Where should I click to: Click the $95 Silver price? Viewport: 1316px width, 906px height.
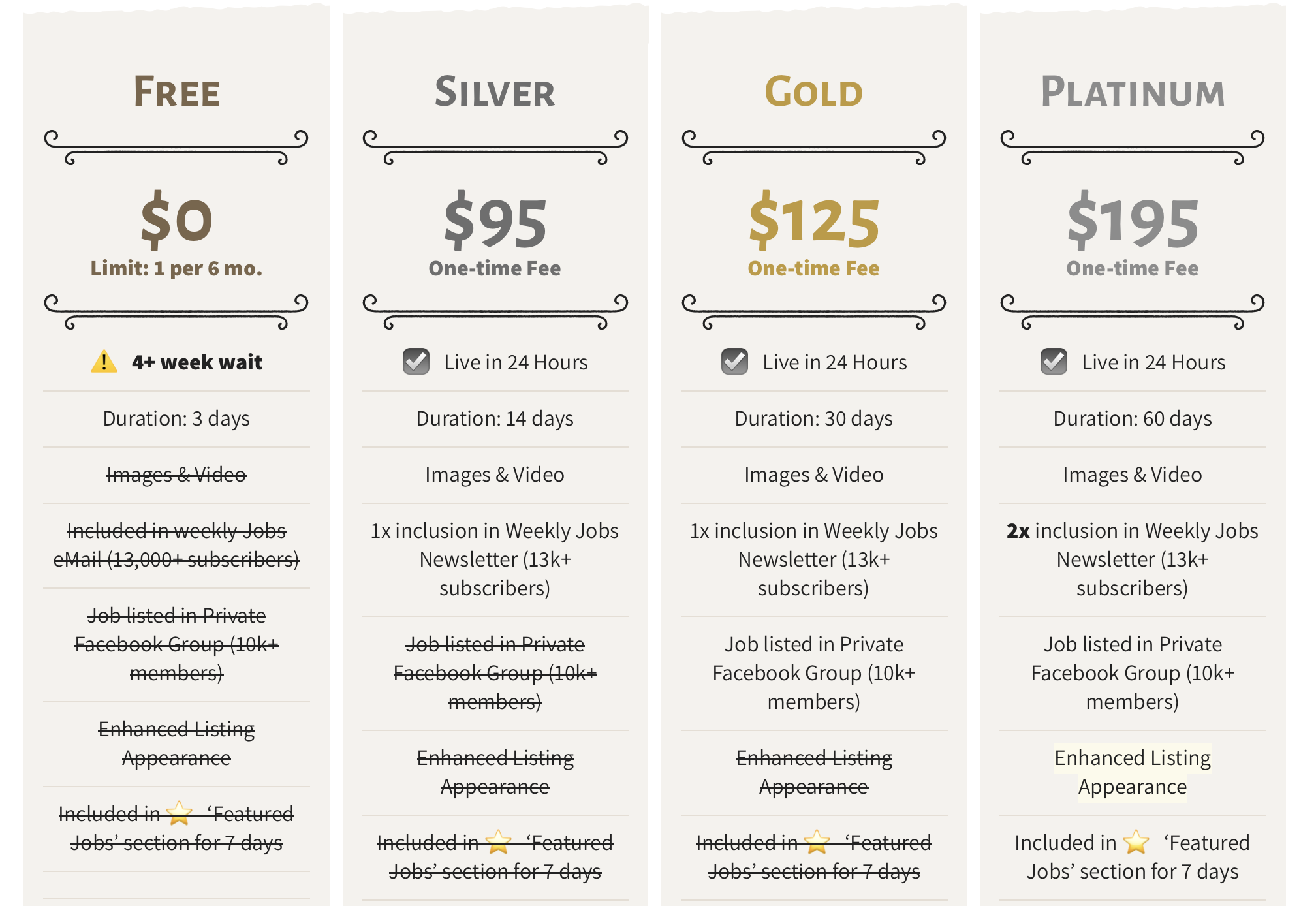click(495, 221)
